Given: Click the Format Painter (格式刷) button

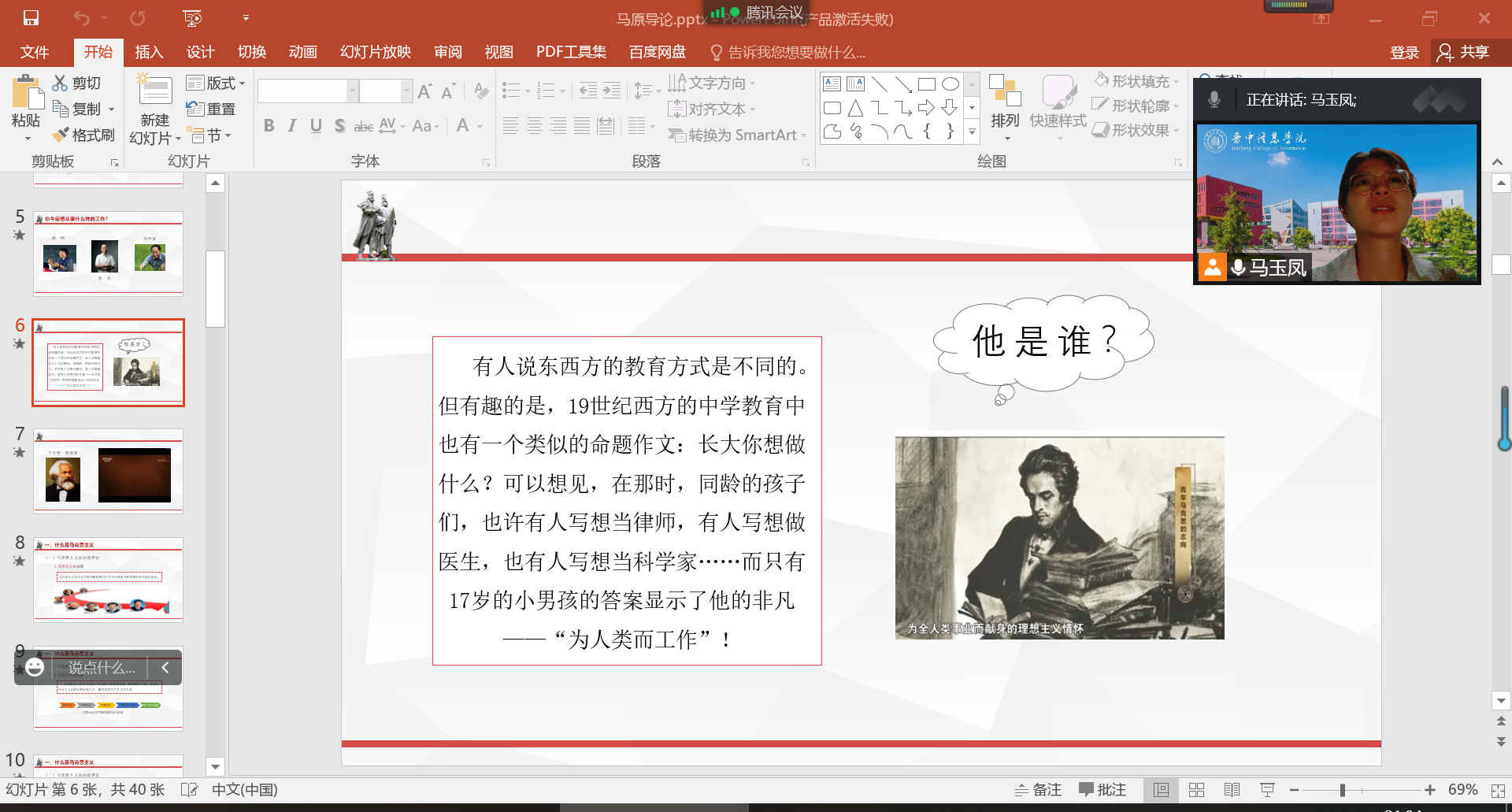Looking at the screenshot, I should (83, 135).
